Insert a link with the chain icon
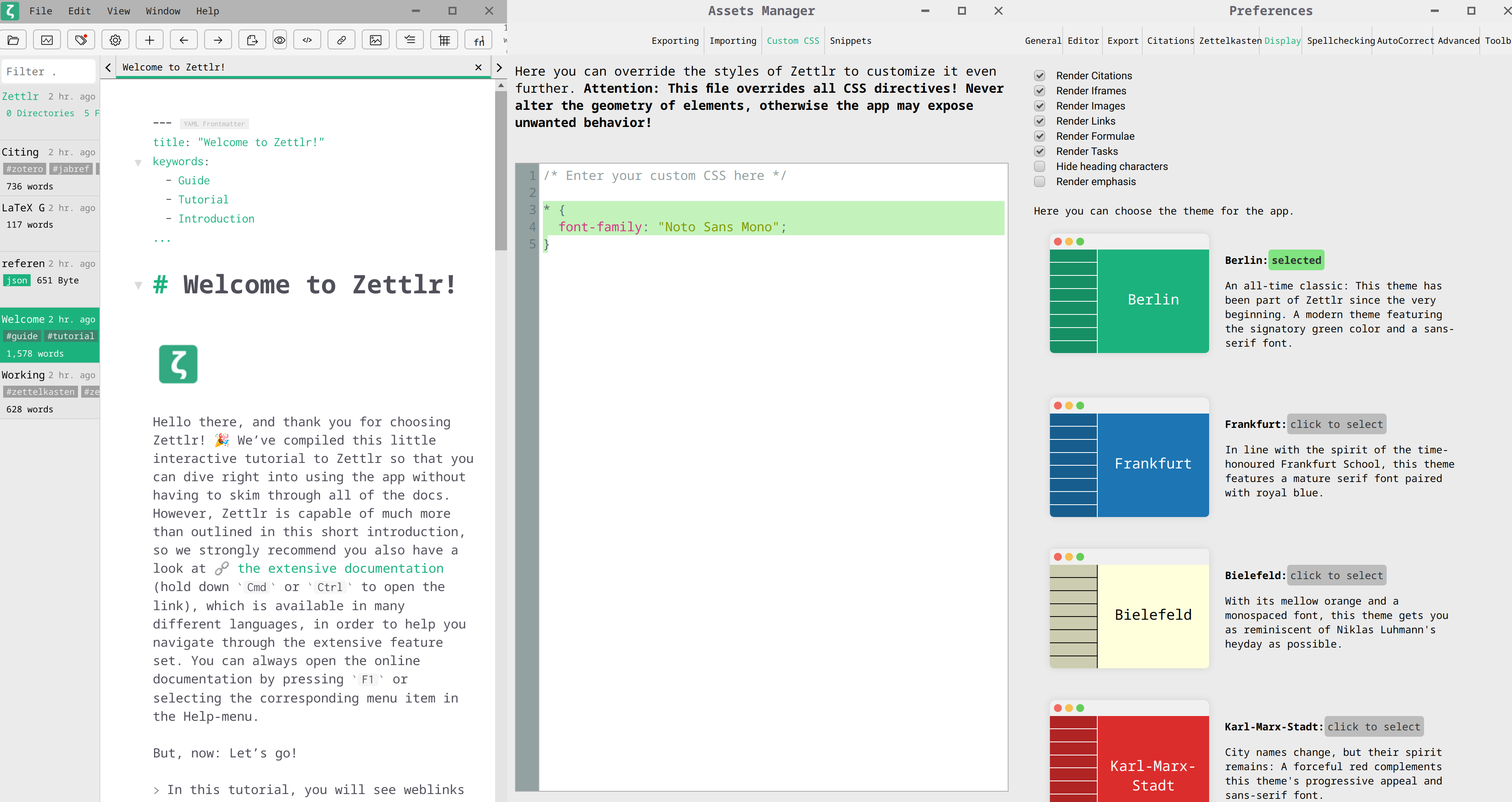The width and height of the screenshot is (1512, 802). click(341, 40)
